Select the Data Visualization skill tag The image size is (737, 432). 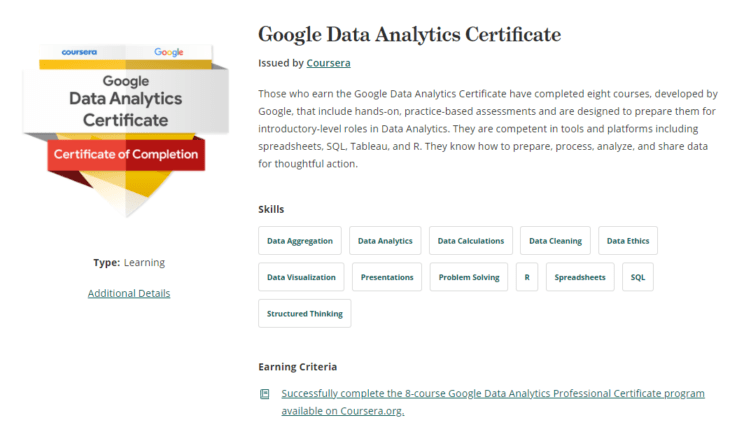point(301,277)
